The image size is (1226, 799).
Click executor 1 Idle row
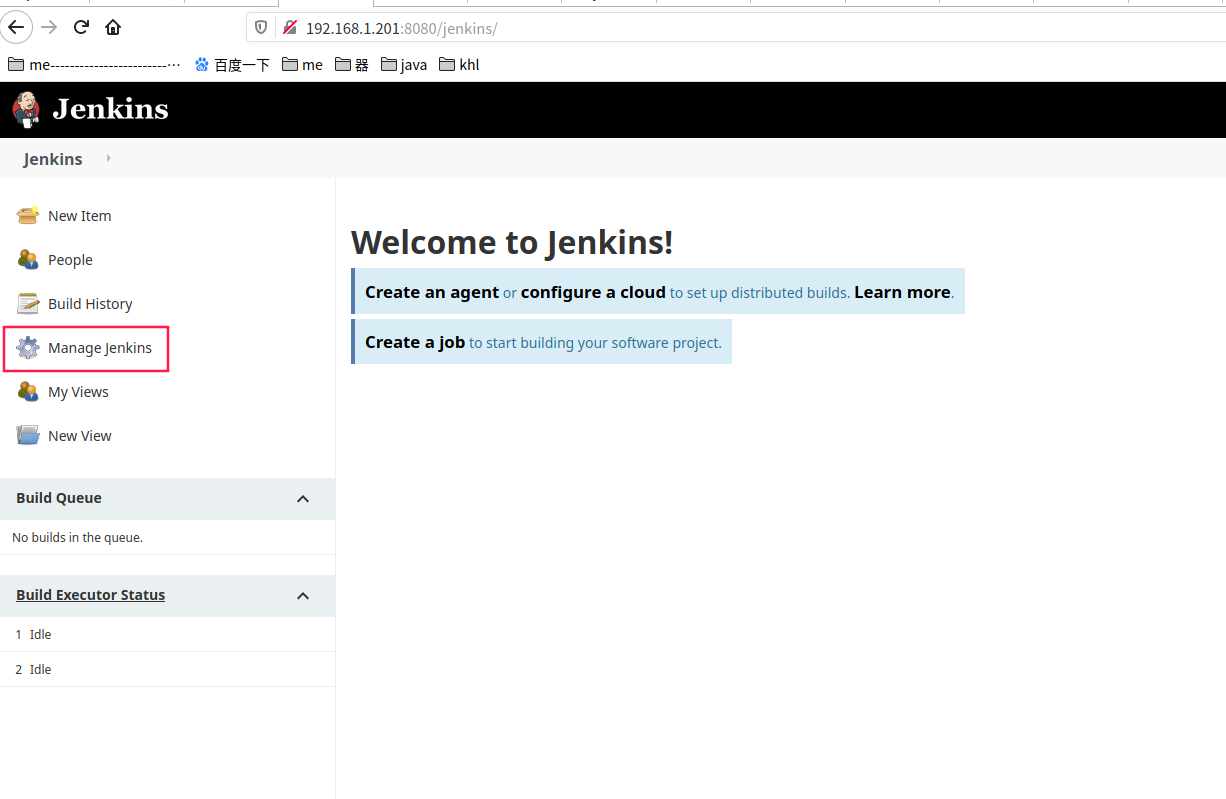click(167, 634)
